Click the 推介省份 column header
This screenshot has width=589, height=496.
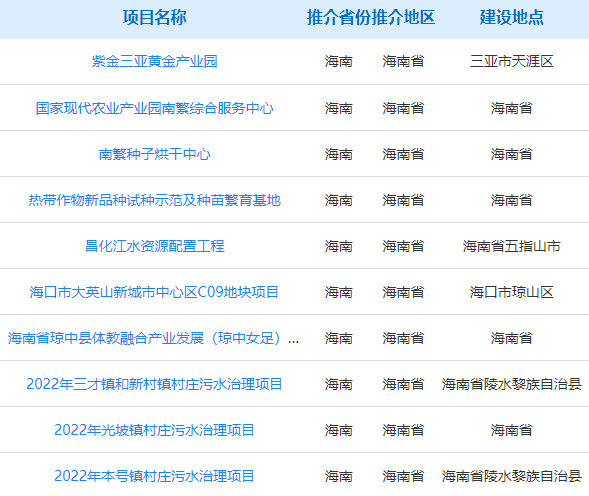tap(338, 17)
